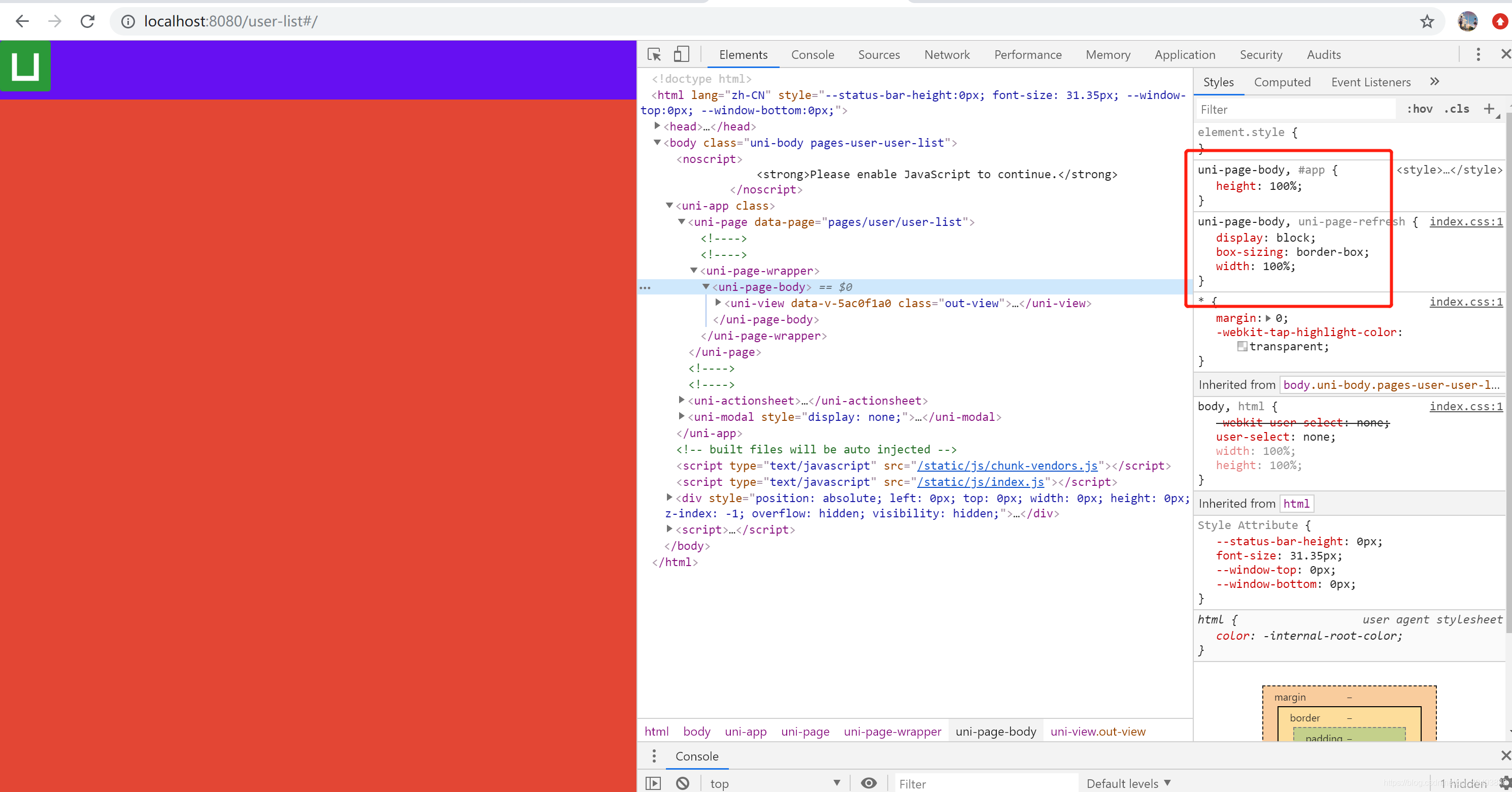1512x792 pixels.
Task: Open the Performance tab
Action: coord(1028,55)
